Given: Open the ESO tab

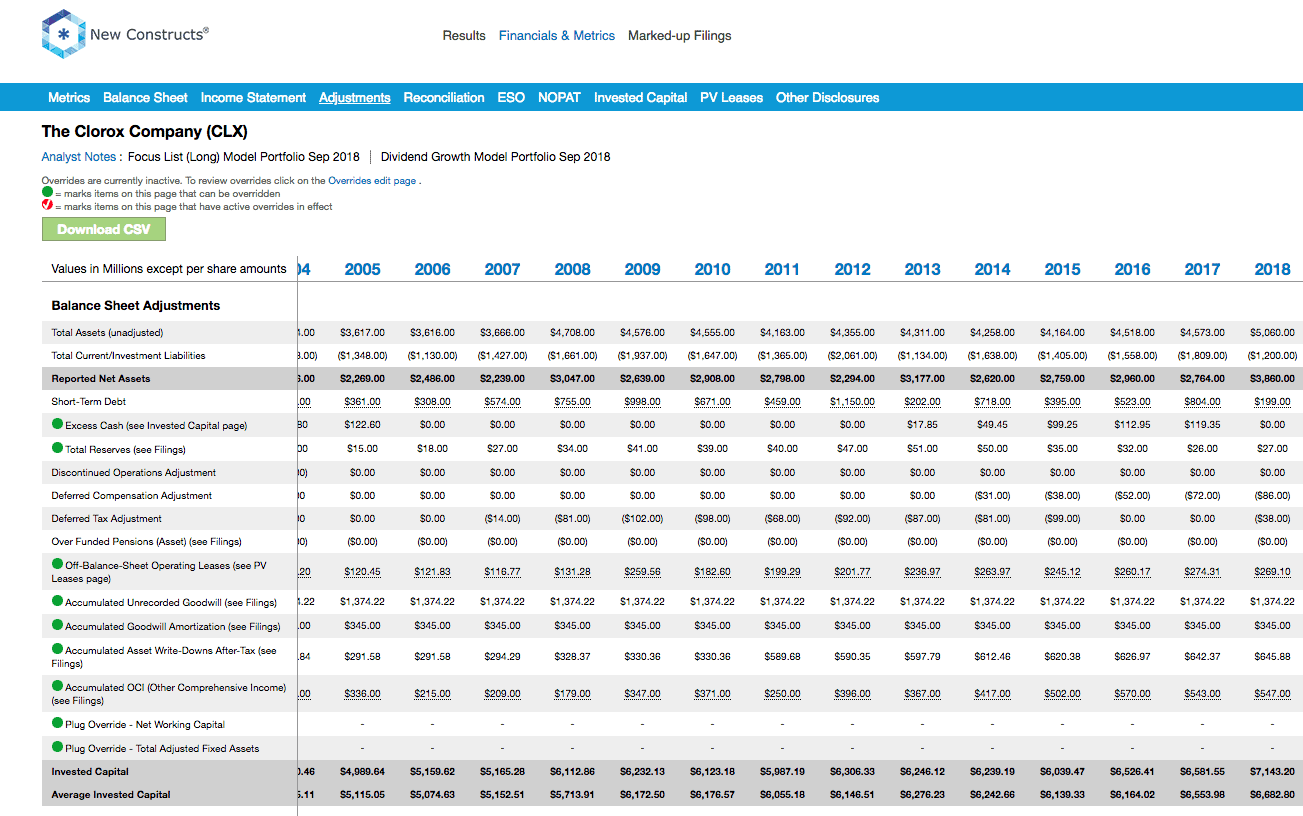Looking at the screenshot, I should (x=511, y=97).
